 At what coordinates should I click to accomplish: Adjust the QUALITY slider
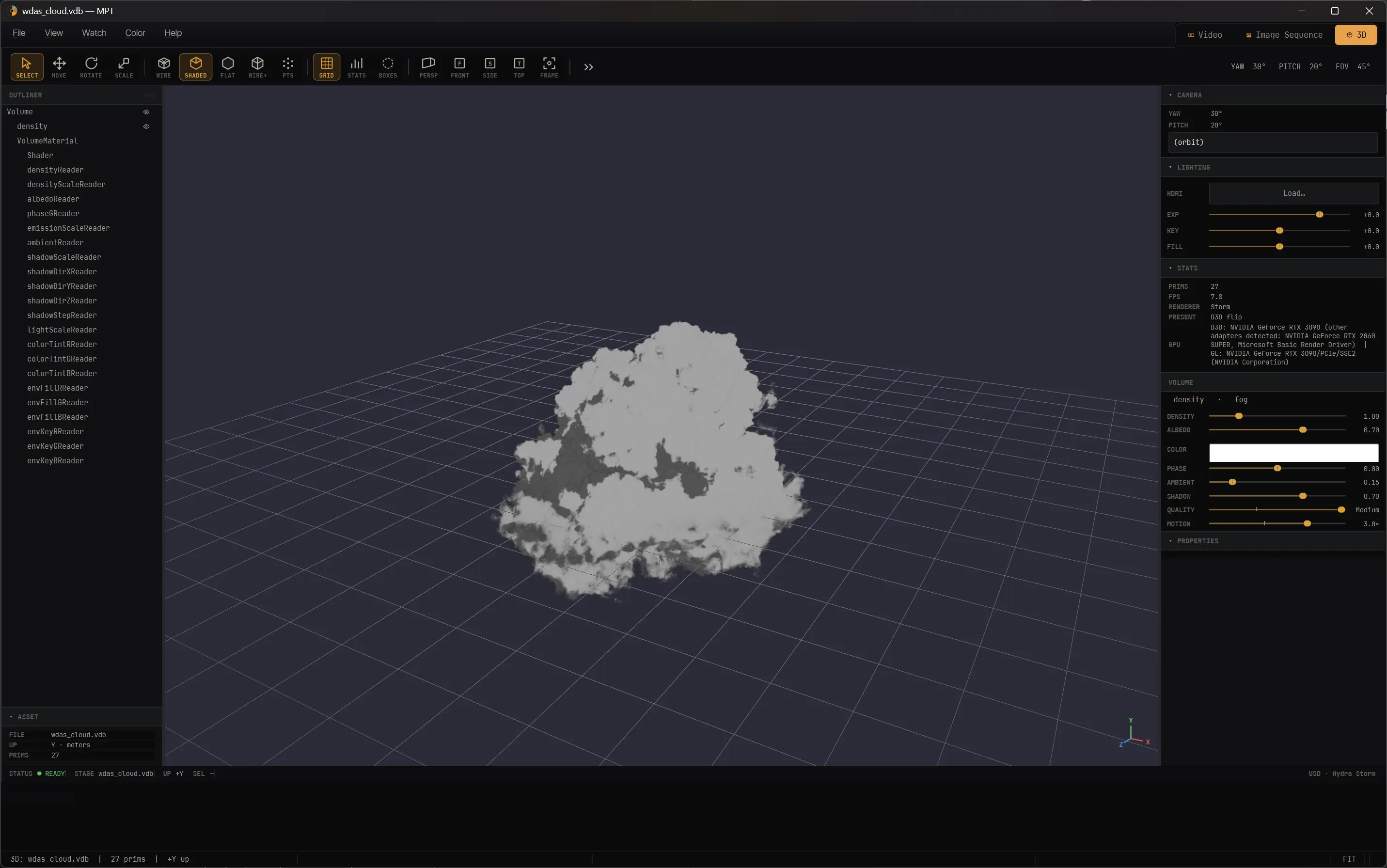(x=1277, y=510)
